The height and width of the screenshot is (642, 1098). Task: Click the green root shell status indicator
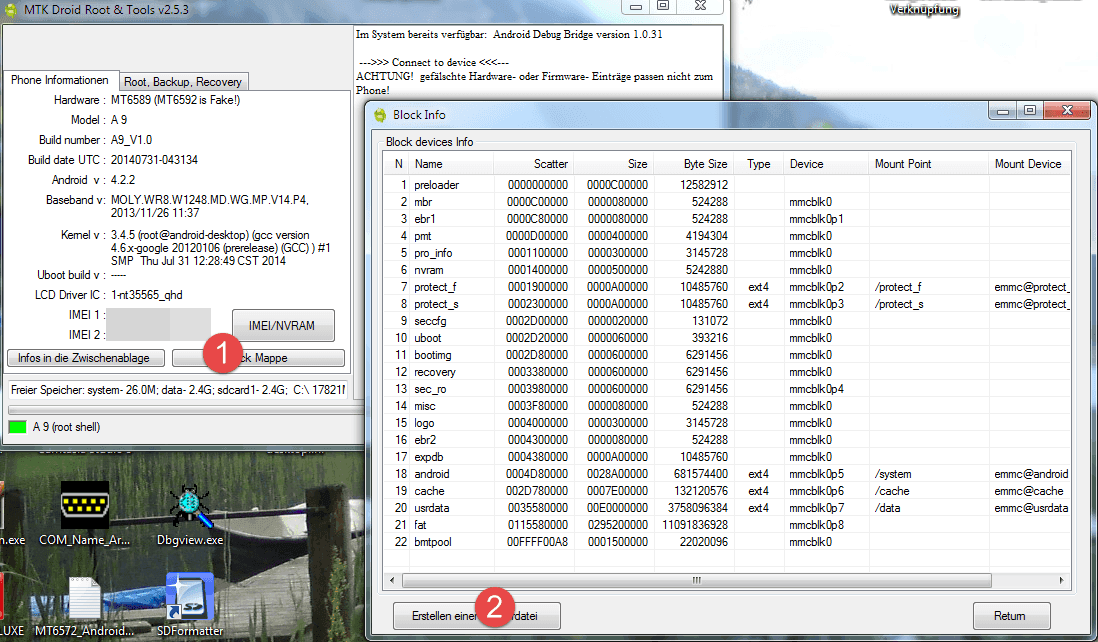[x=17, y=427]
